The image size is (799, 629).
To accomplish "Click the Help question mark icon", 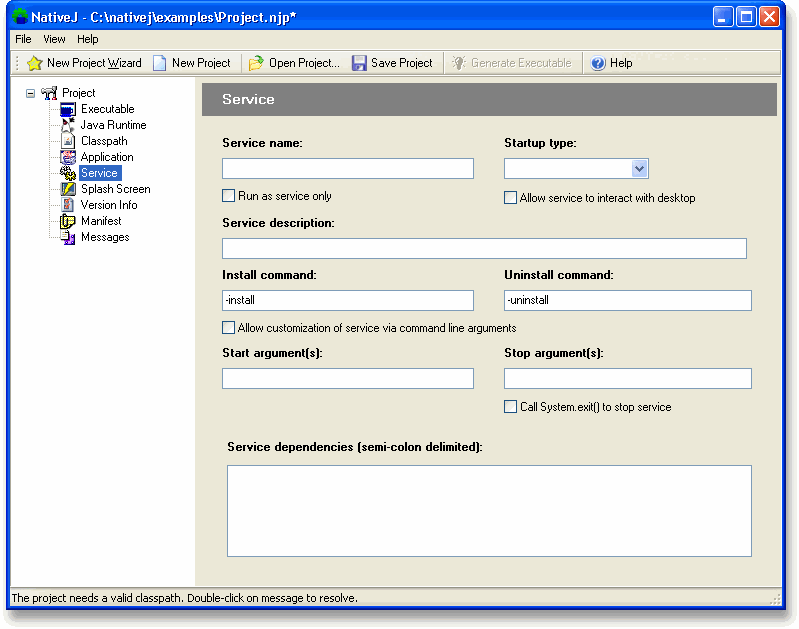I will coord(598,63).
